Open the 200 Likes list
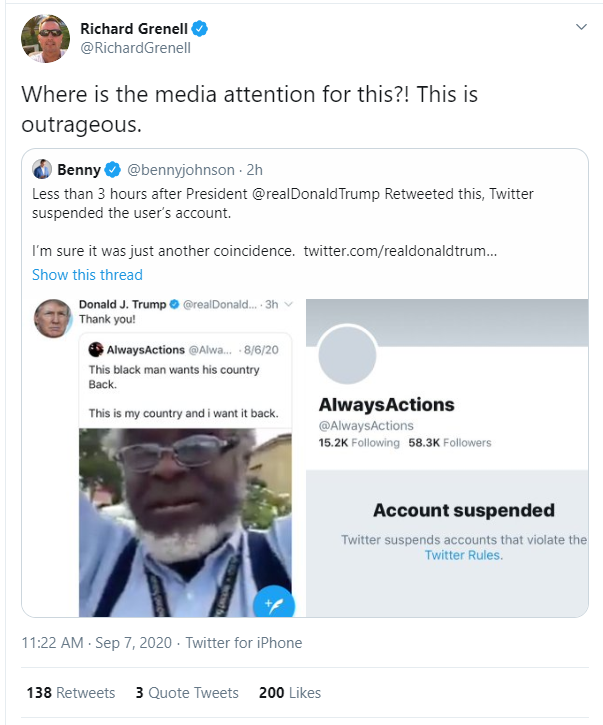 (290, 692)
